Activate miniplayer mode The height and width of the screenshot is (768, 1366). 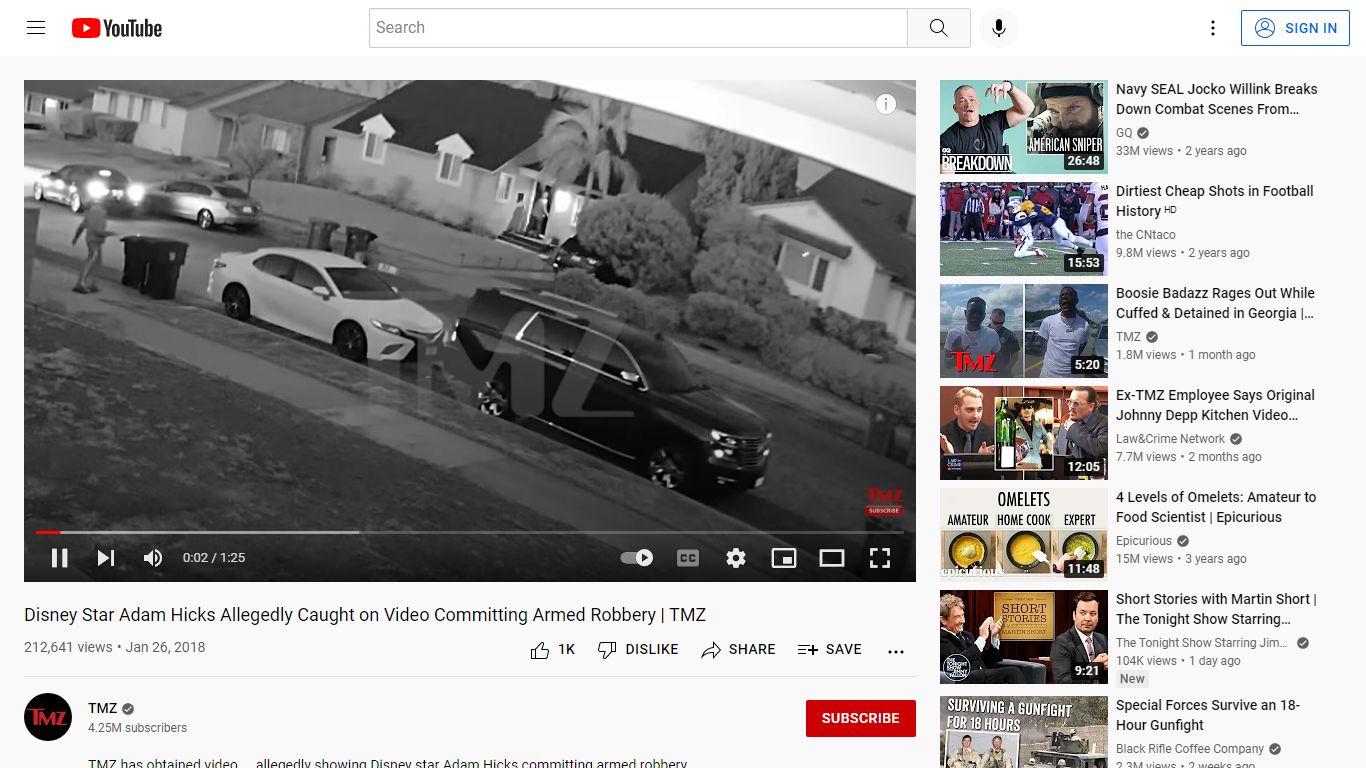point(784,558)
